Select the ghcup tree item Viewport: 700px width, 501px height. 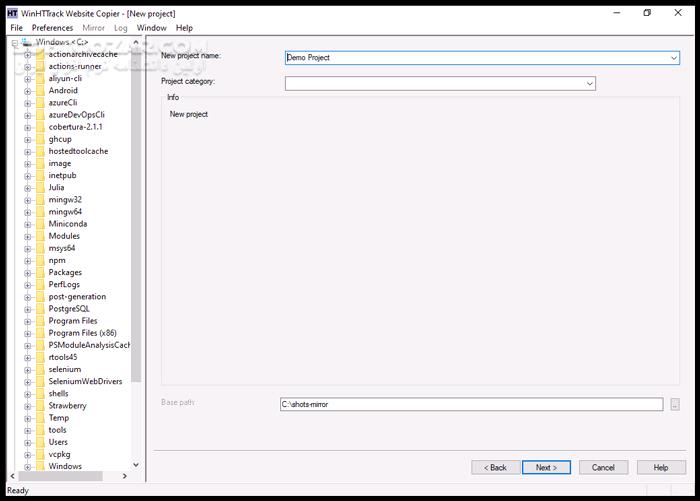tap(60, 139)
